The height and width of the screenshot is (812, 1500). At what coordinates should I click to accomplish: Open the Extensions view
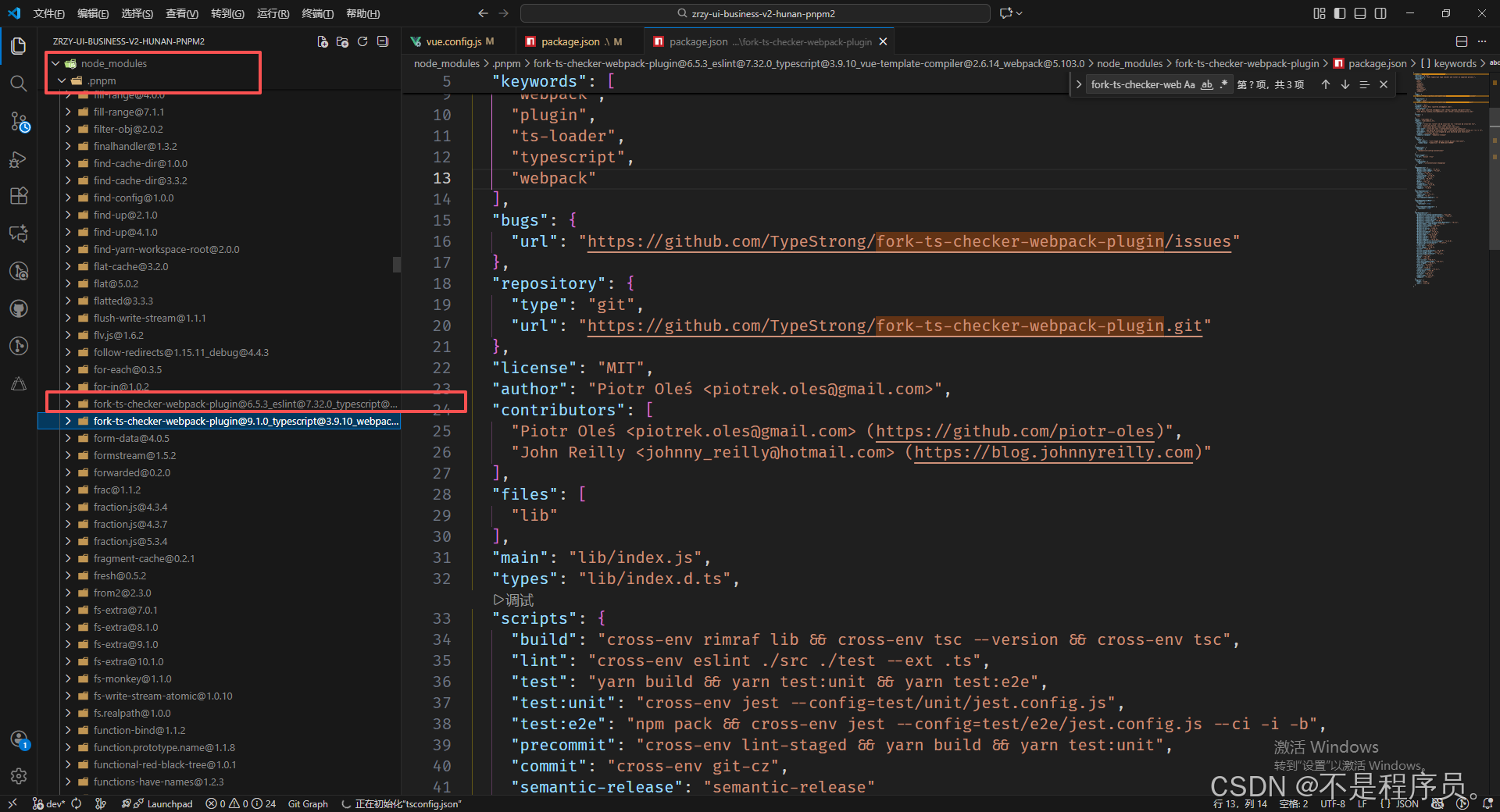click(19, 196)
